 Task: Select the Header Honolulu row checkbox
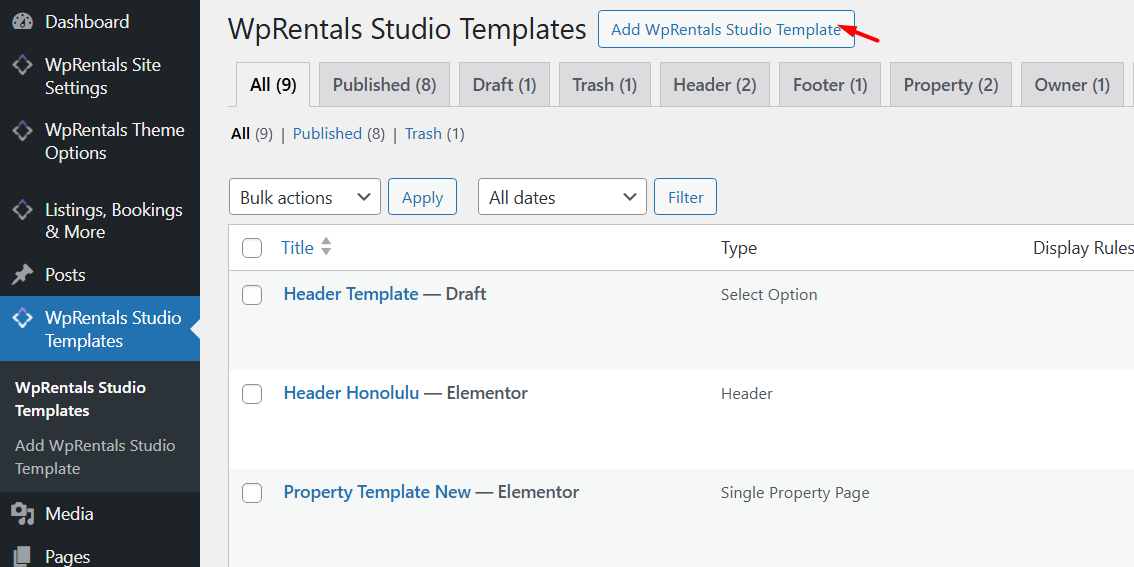click(x=252, y=394)
